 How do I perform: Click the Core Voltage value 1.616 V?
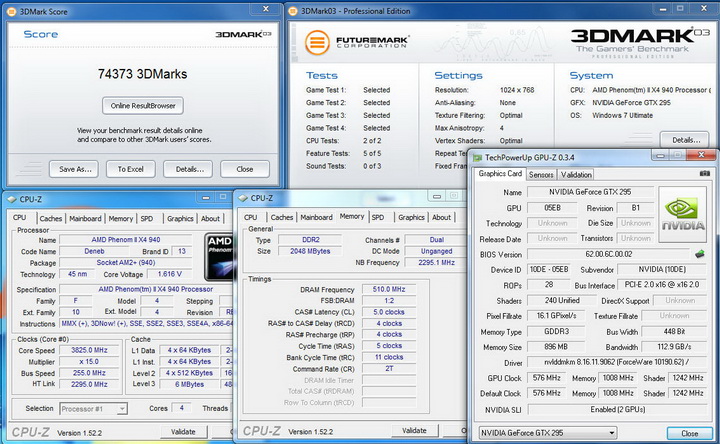[169, 274]
